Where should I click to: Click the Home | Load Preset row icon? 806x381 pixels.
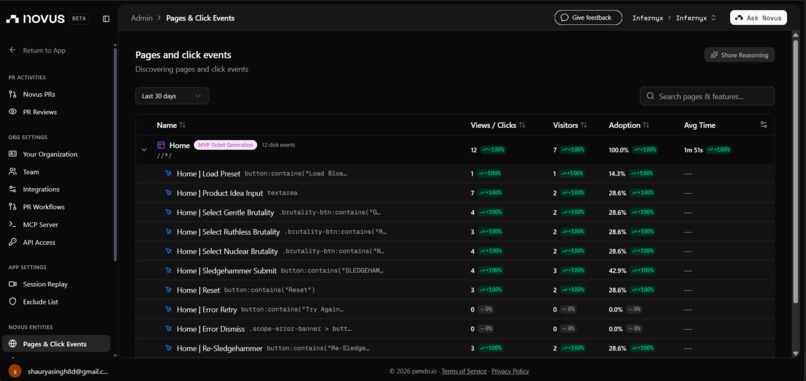[x=169, y=174]
